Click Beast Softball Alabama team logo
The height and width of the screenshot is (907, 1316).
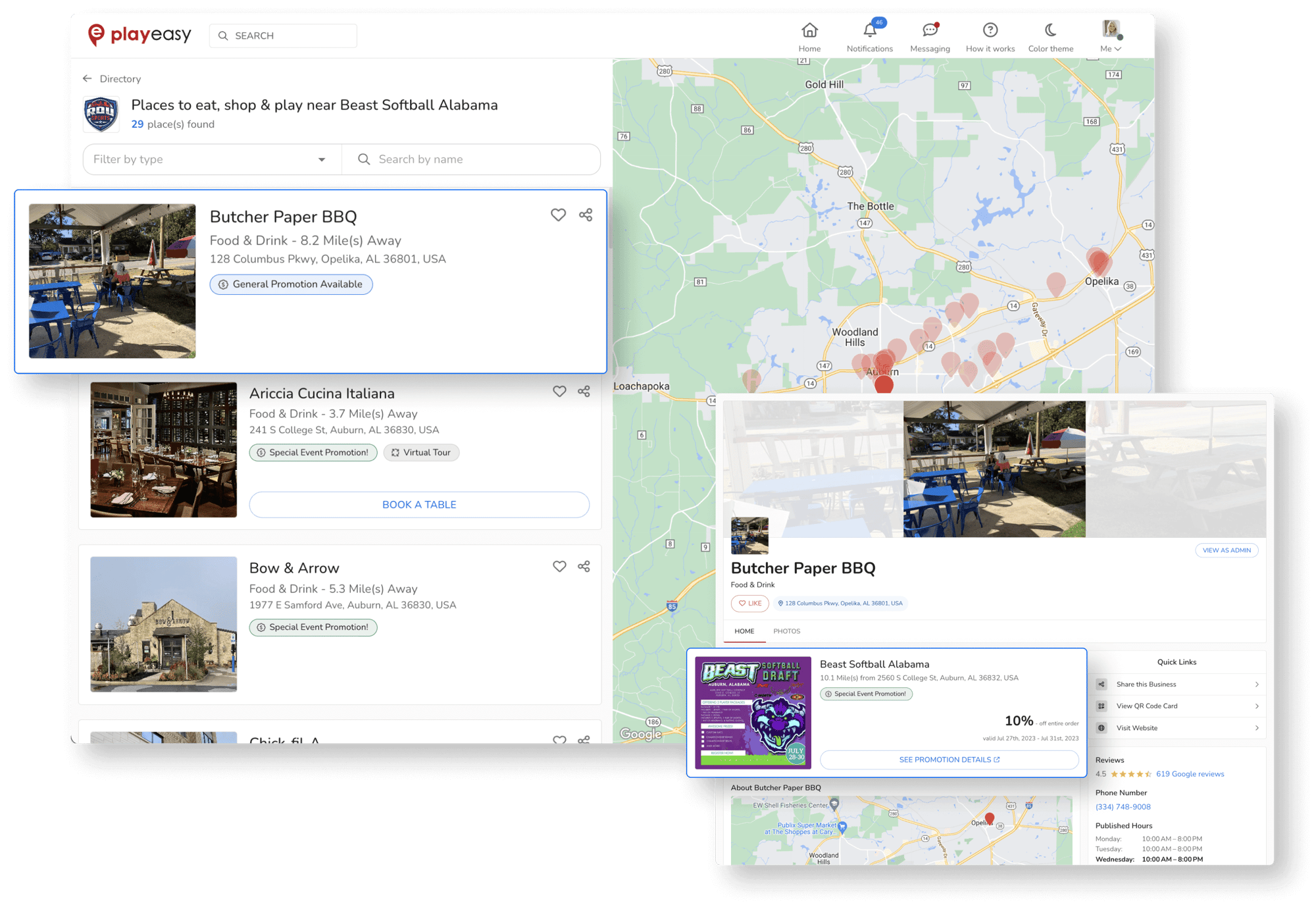tap(101, 114)
